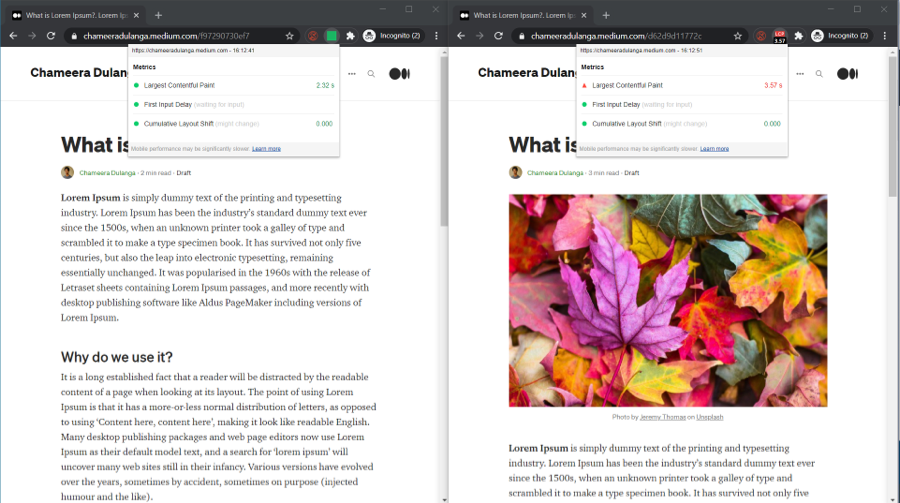
Task: Open the red blocker extension in the right window
Action: click(761, 36)
